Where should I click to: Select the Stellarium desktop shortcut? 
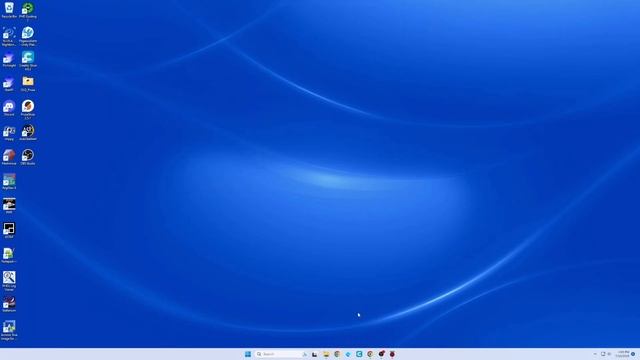point(9,304)
